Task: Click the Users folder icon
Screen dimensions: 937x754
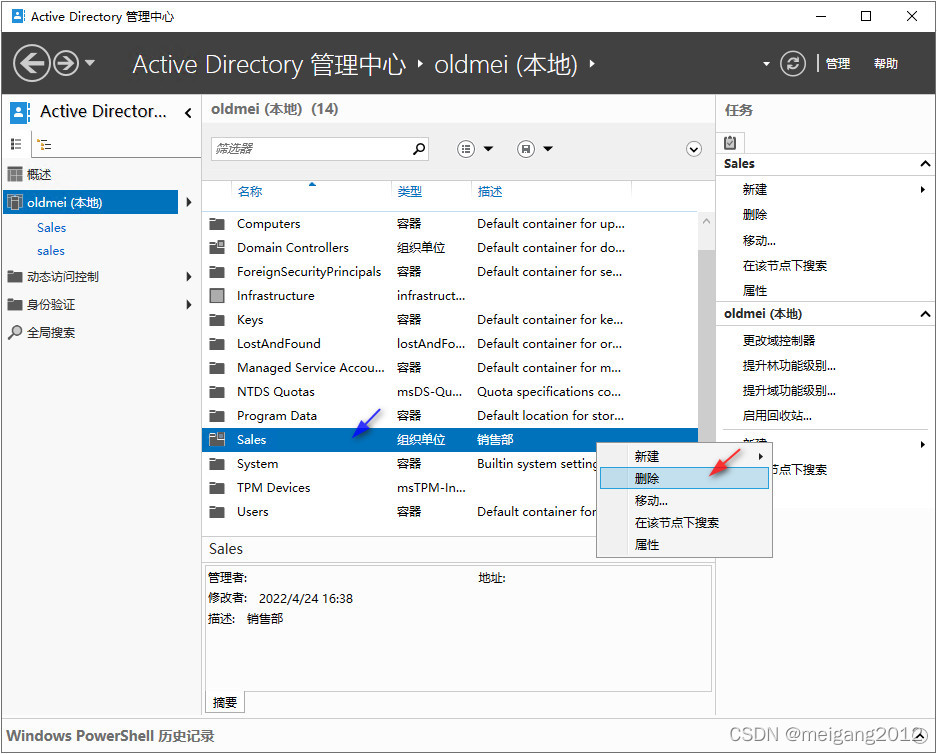Action: pos(217,512)
